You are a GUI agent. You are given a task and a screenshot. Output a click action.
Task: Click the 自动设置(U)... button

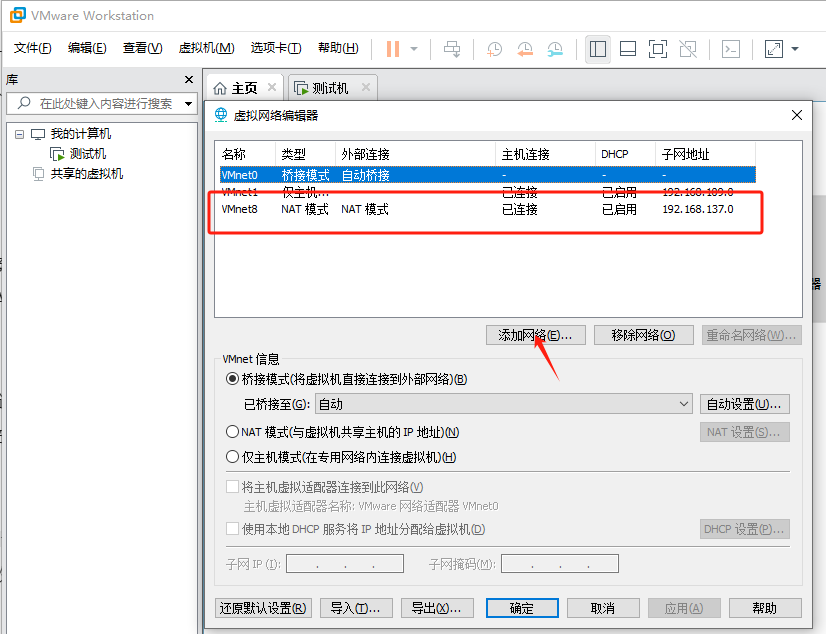(x=744, y=404)
